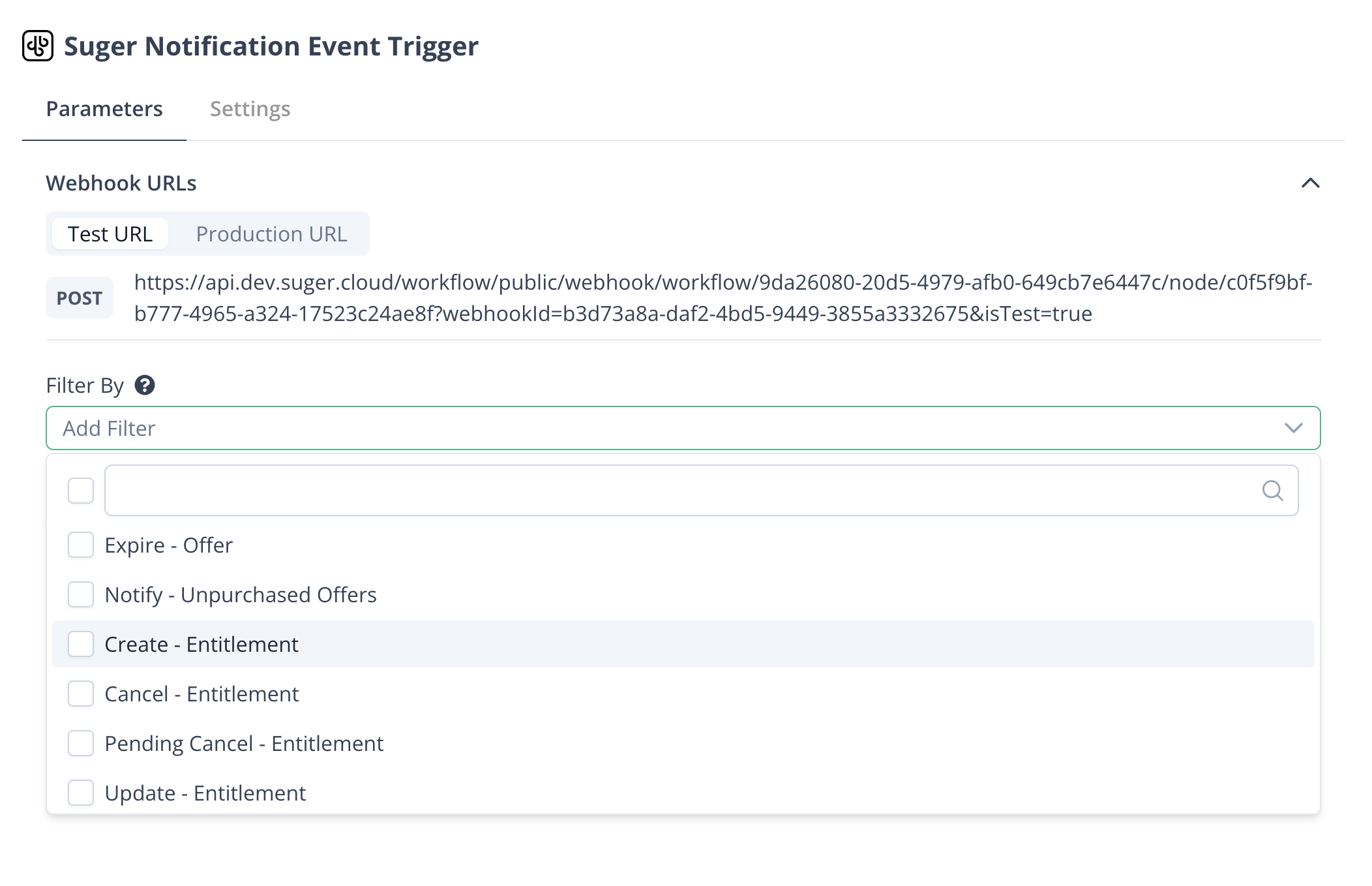Check the Cancel - Entitlement option

coord(81,694)
